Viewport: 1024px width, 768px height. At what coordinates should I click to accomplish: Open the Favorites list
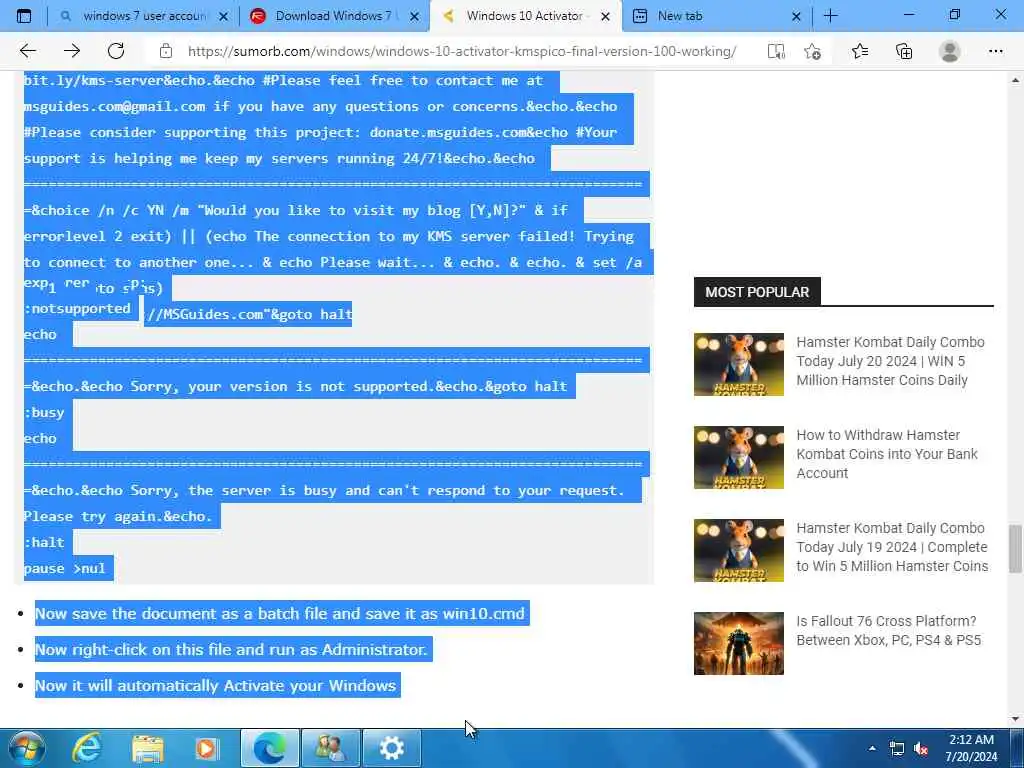coord(860,51)
